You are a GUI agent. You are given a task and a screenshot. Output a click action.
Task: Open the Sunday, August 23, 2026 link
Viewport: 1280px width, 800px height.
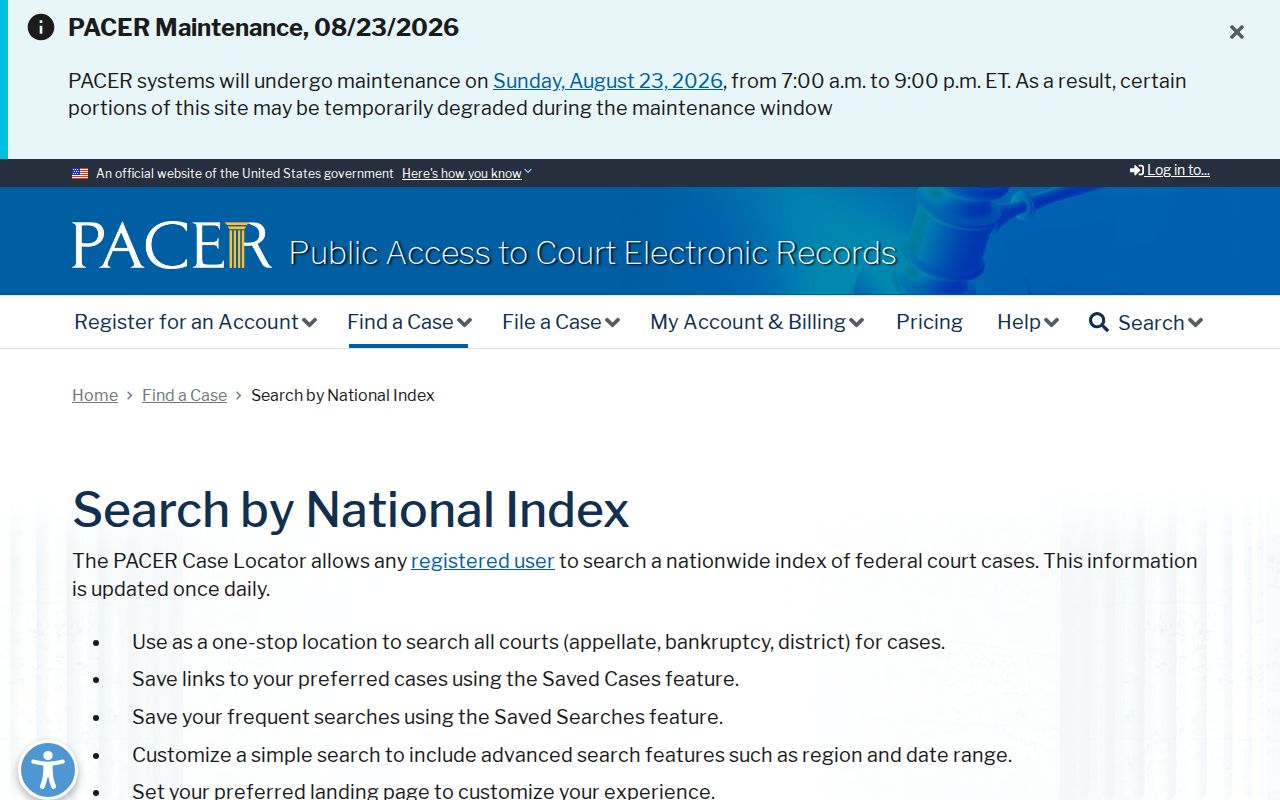(x=608, y=81)
